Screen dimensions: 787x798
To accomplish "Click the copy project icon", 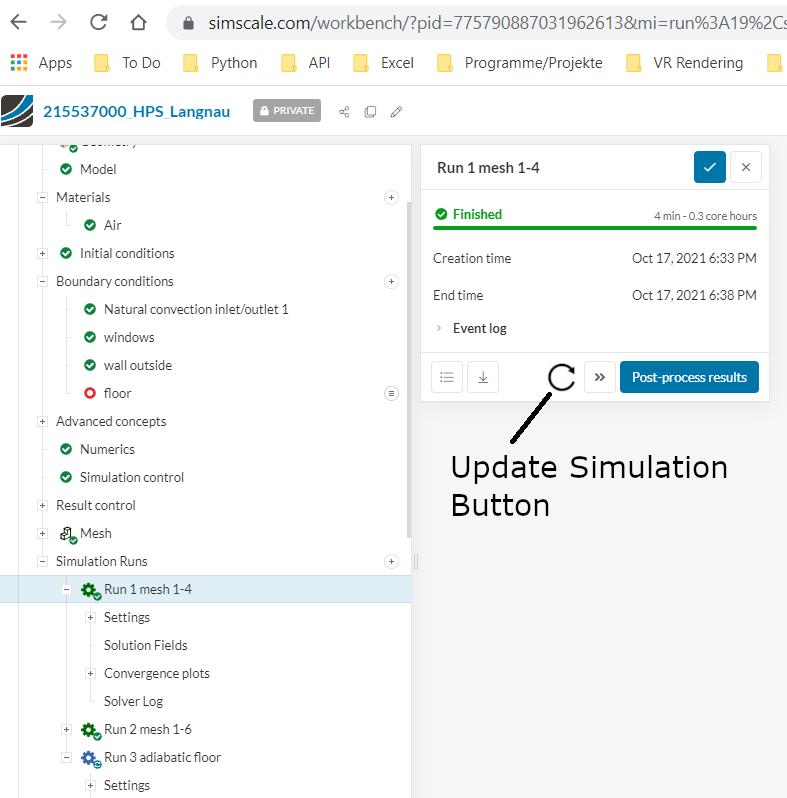I will pos(370,111).
